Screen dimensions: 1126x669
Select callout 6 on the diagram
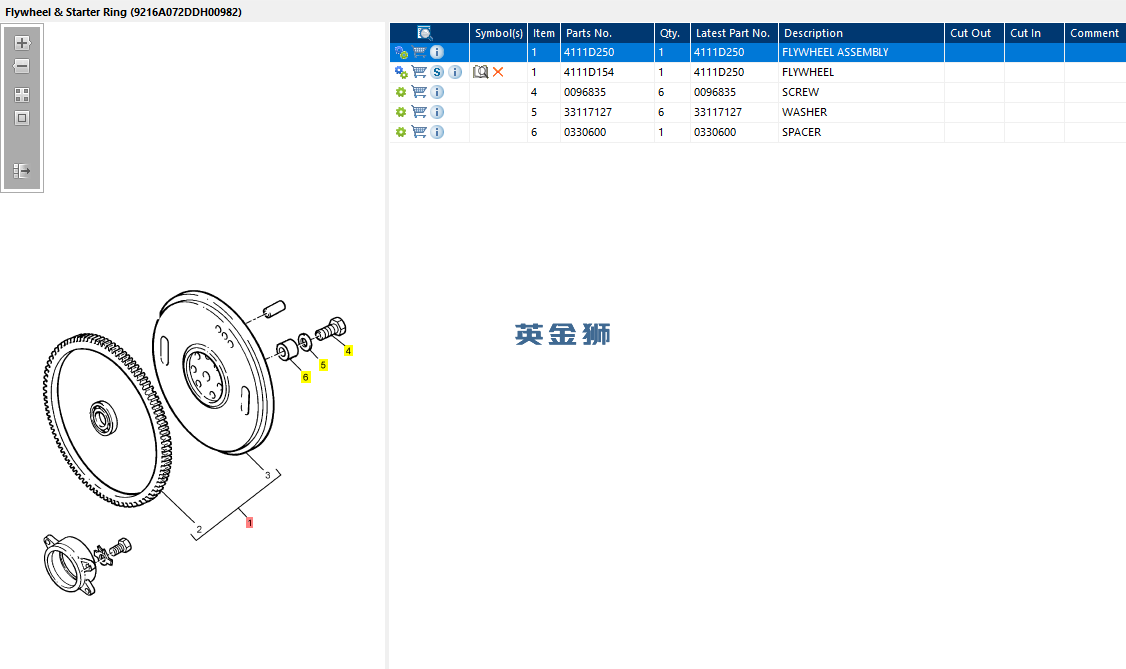305,378
